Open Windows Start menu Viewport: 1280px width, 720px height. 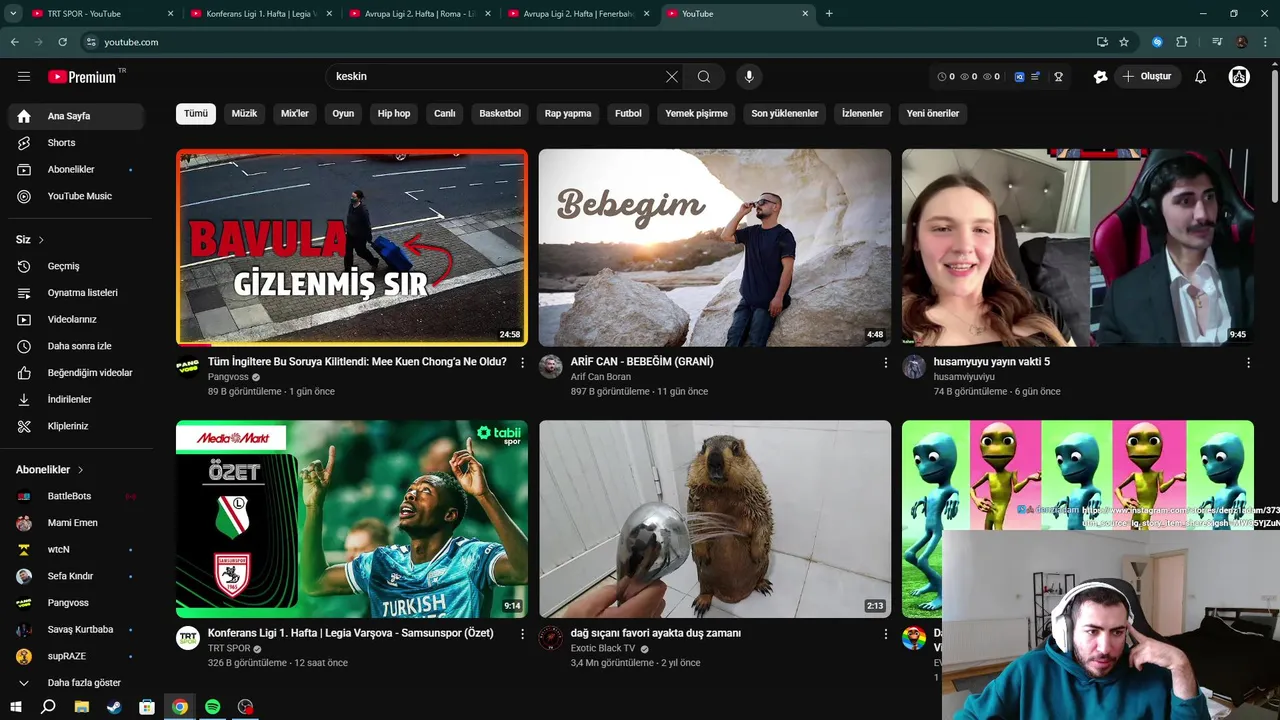point(15,707)
